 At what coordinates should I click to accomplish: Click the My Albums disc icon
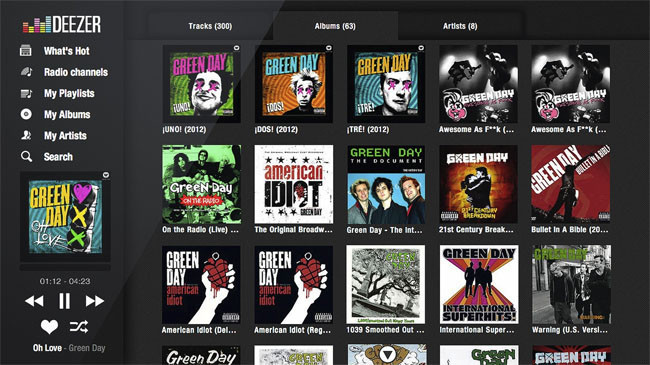pos(26,114)
